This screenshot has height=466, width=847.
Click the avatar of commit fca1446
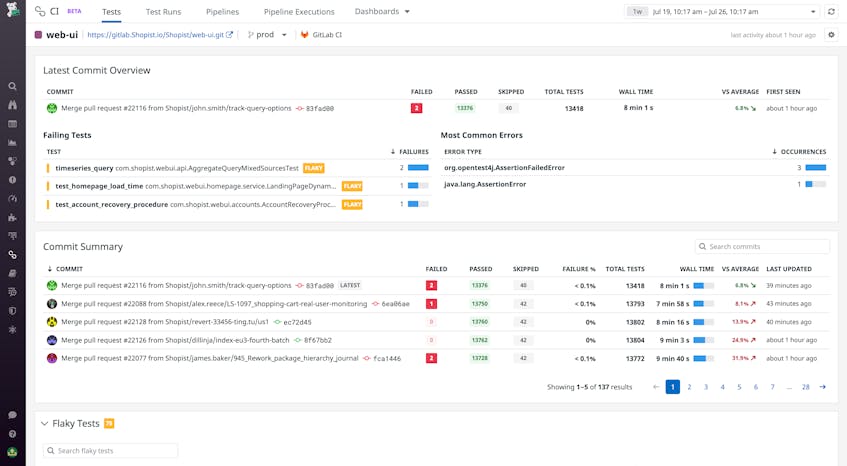[52, 358]
